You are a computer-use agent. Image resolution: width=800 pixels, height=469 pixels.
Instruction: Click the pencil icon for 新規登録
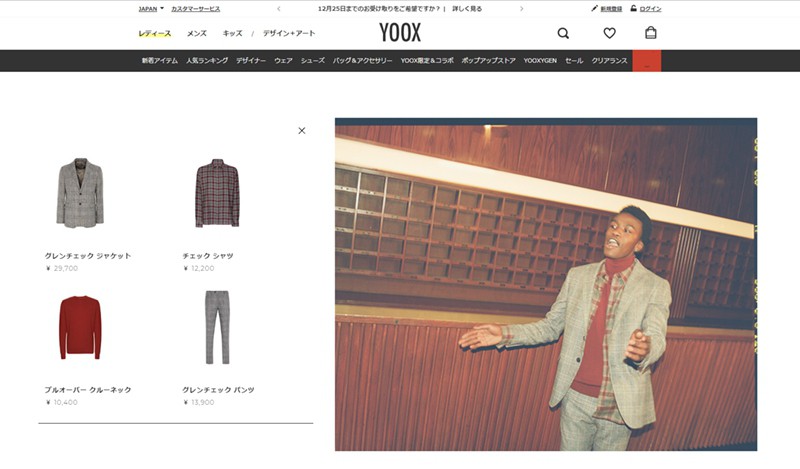pos(594,8)
